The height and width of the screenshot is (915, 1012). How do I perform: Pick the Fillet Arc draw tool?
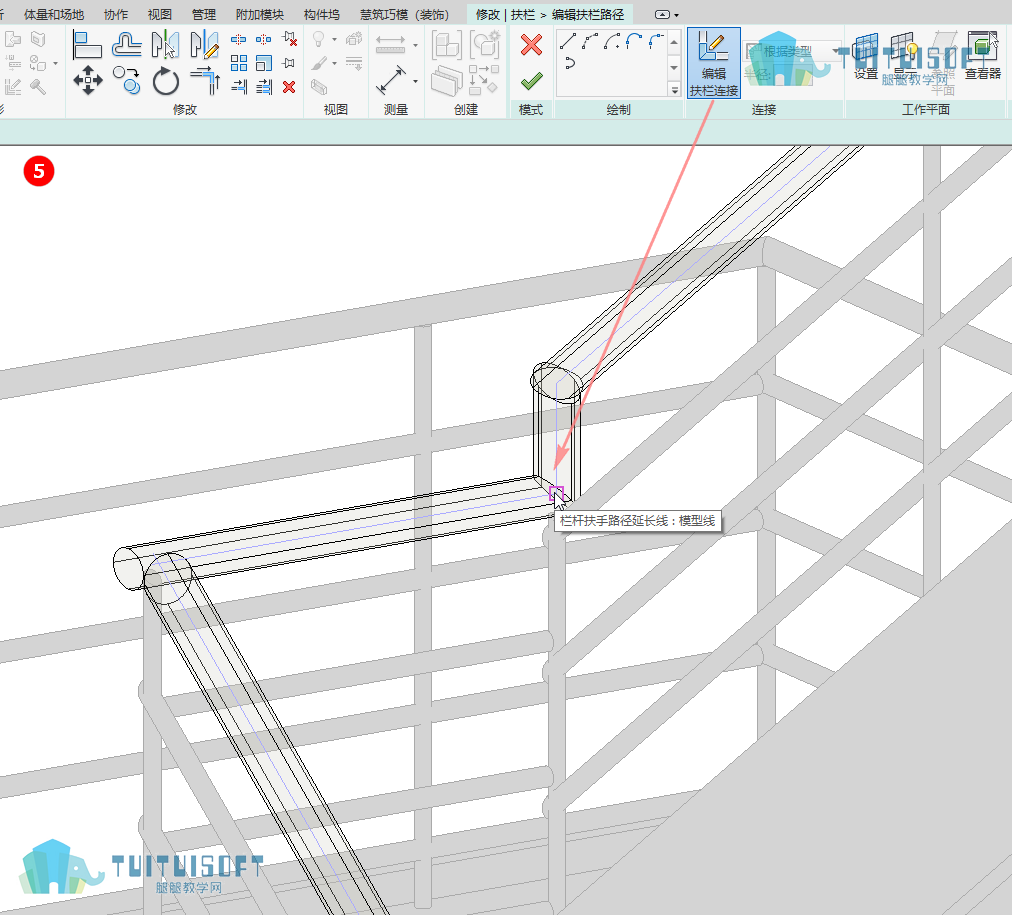click(656, 41)
